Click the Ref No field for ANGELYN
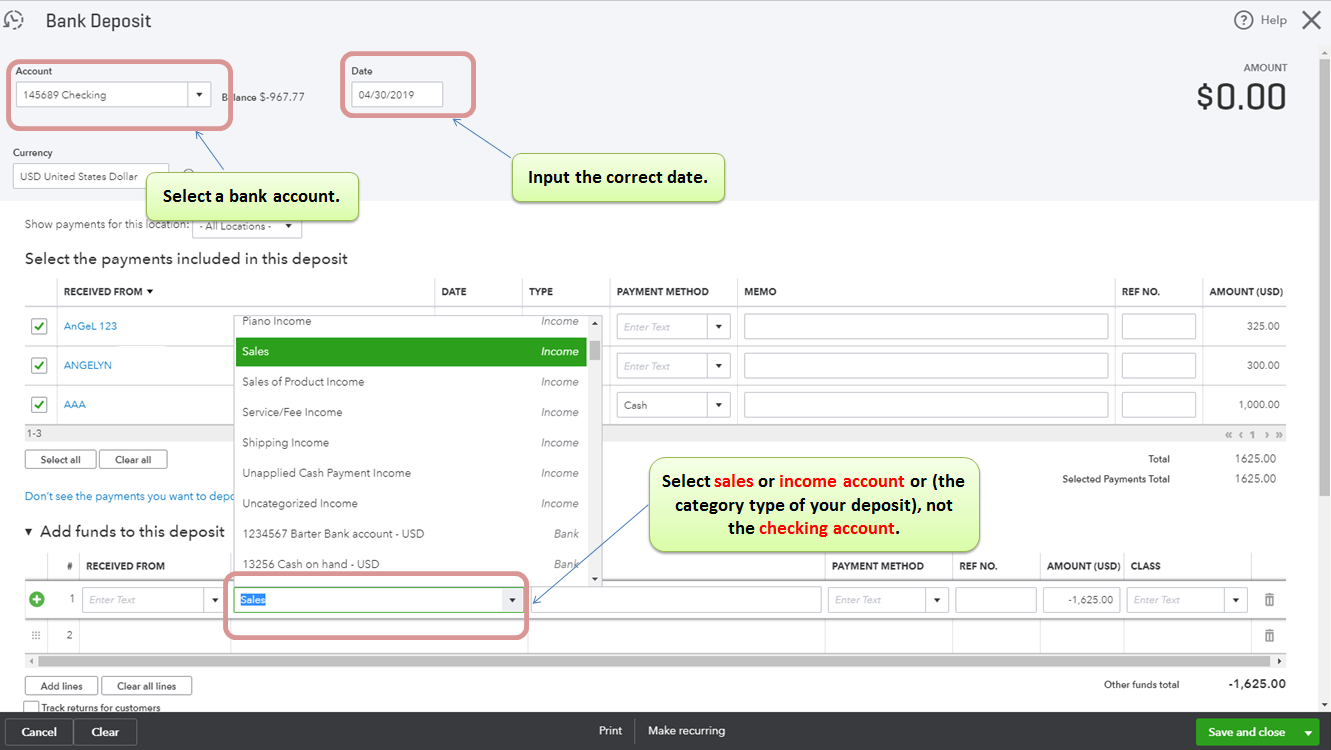The image size is (1331, 750). [x=1159, y=366]
